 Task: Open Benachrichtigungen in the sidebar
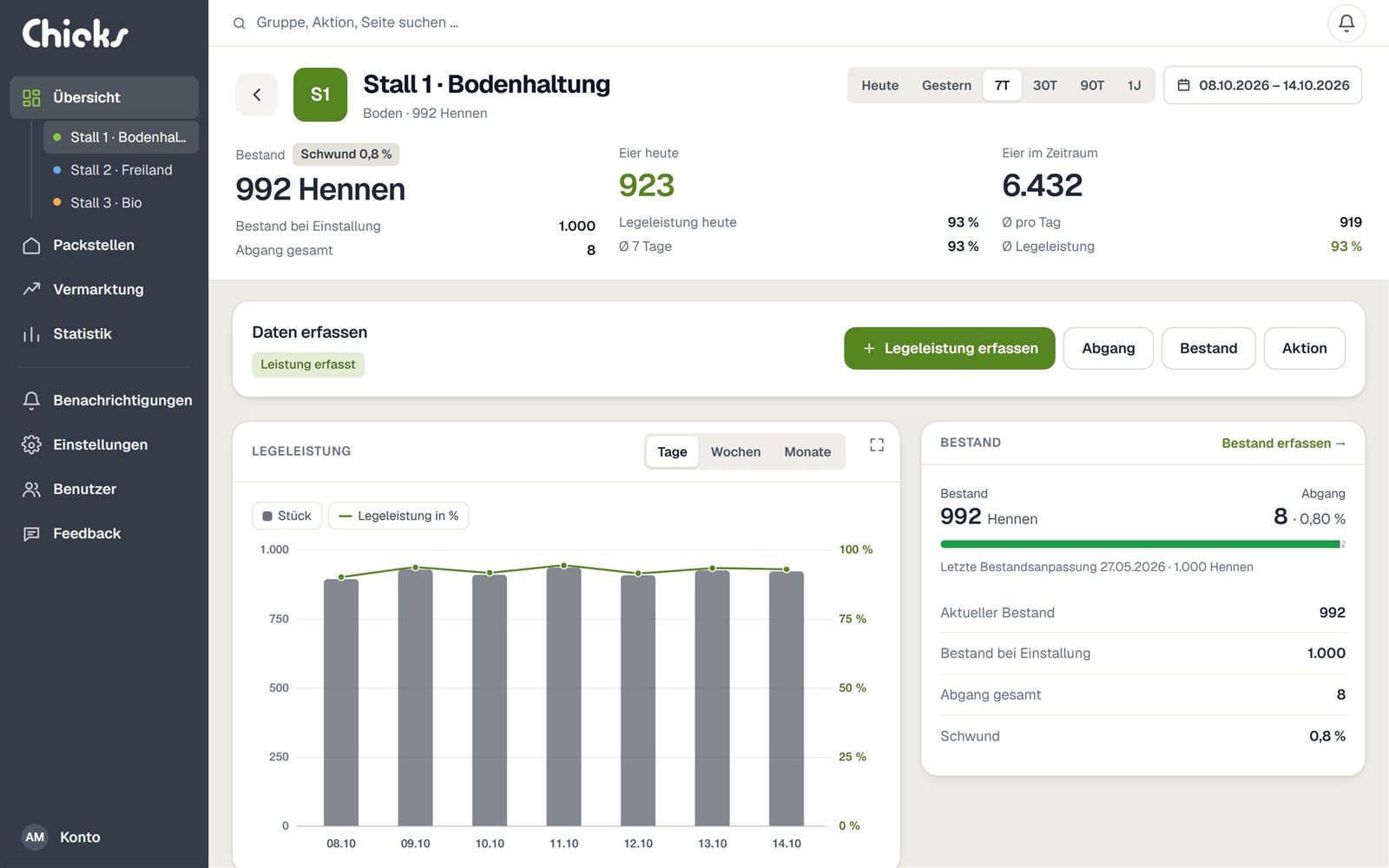tap(104, 400)
